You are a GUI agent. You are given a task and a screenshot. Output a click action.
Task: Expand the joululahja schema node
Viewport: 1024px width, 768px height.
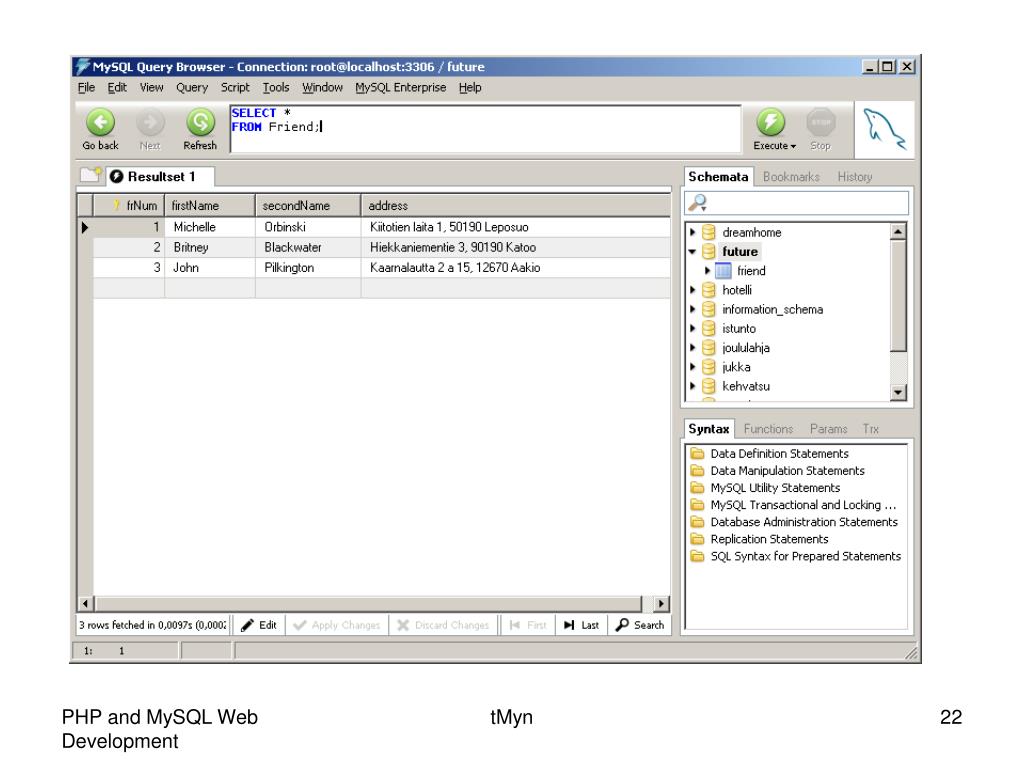(693, 347)
